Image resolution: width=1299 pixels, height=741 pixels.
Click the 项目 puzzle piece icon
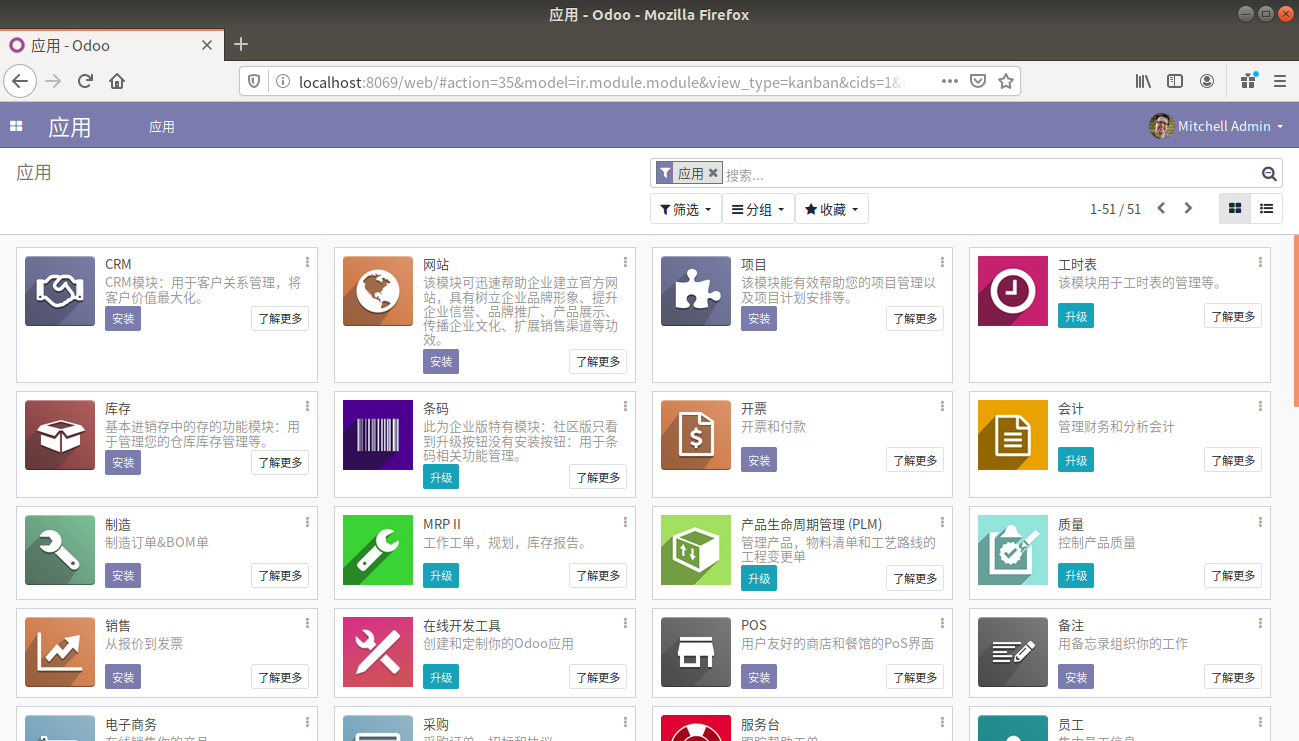(696, 291)
